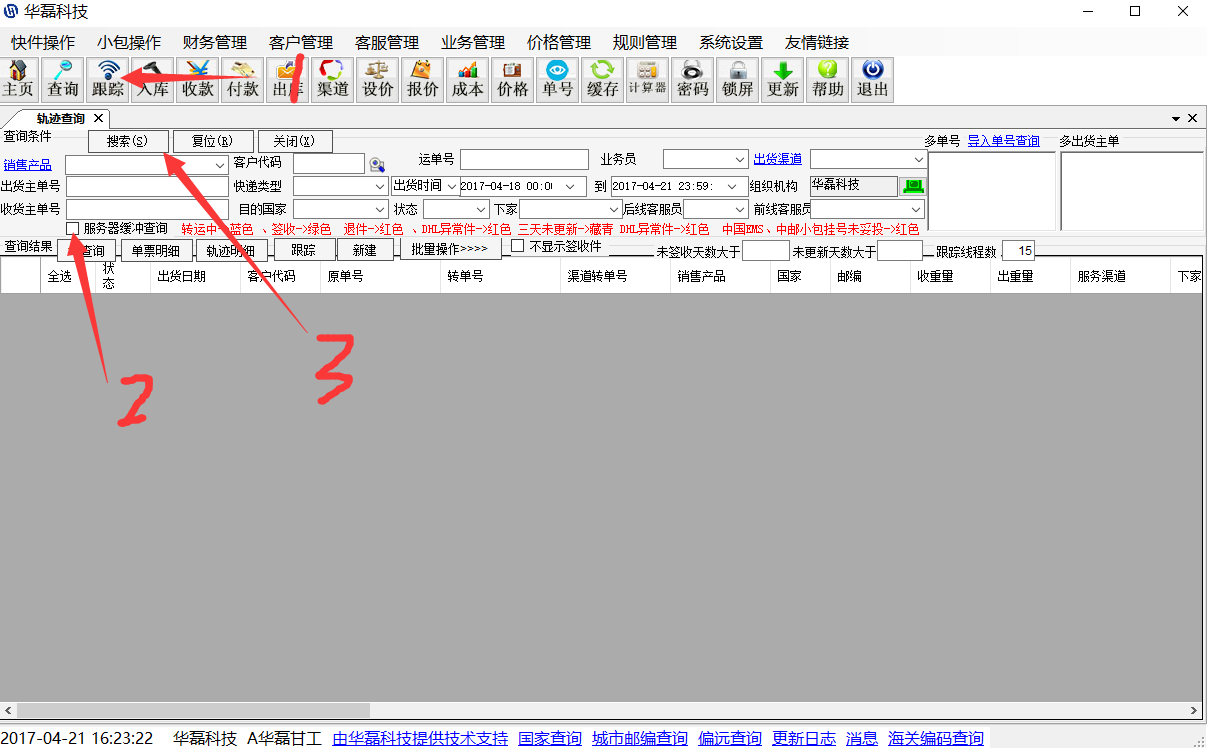
Task: Click the 搜索(S) button
Action: 128,141
